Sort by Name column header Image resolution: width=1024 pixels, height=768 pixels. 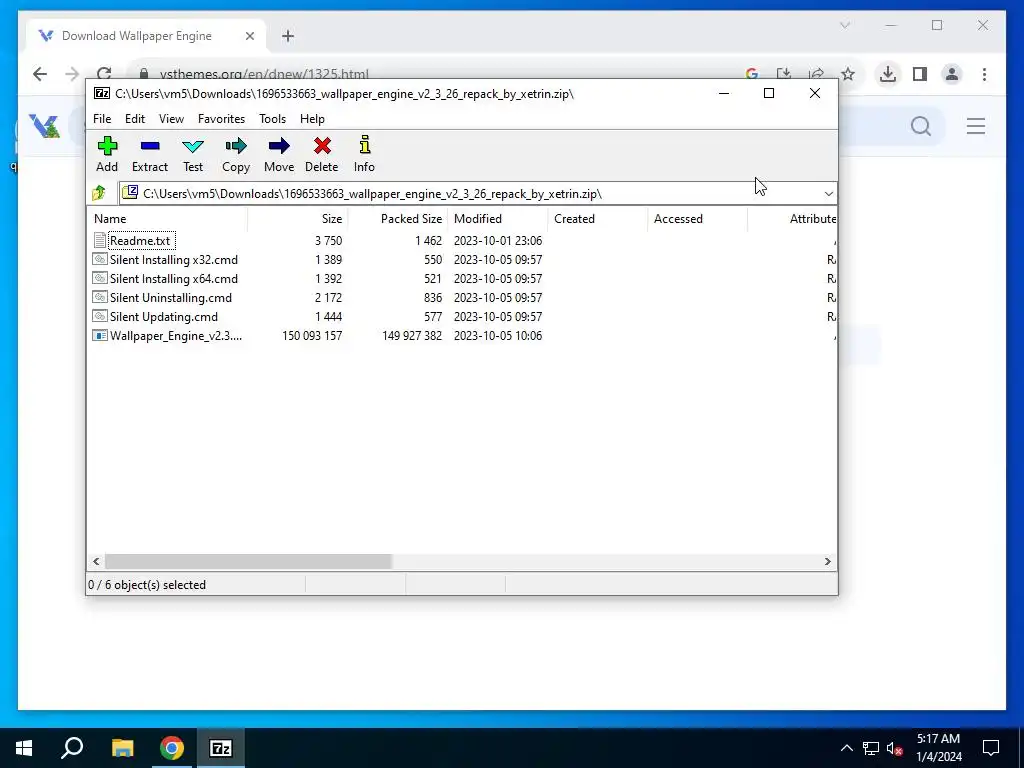tap(167, 219)
